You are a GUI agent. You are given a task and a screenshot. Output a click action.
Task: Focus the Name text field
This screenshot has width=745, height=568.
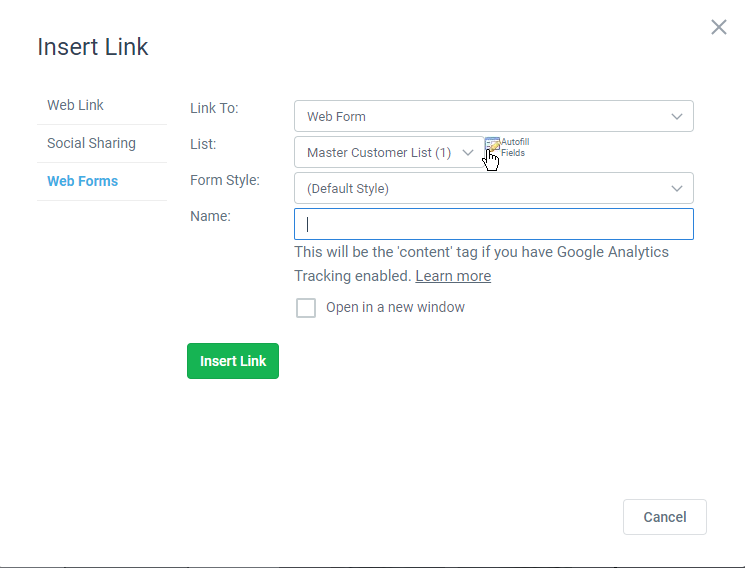pos(493,224)
